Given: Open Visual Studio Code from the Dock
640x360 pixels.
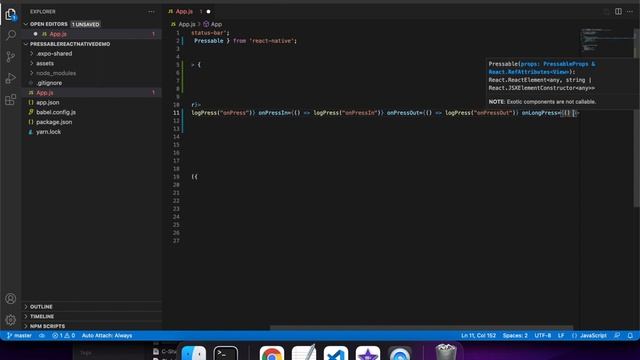Looking at the screenshot, I should (336, 353).
